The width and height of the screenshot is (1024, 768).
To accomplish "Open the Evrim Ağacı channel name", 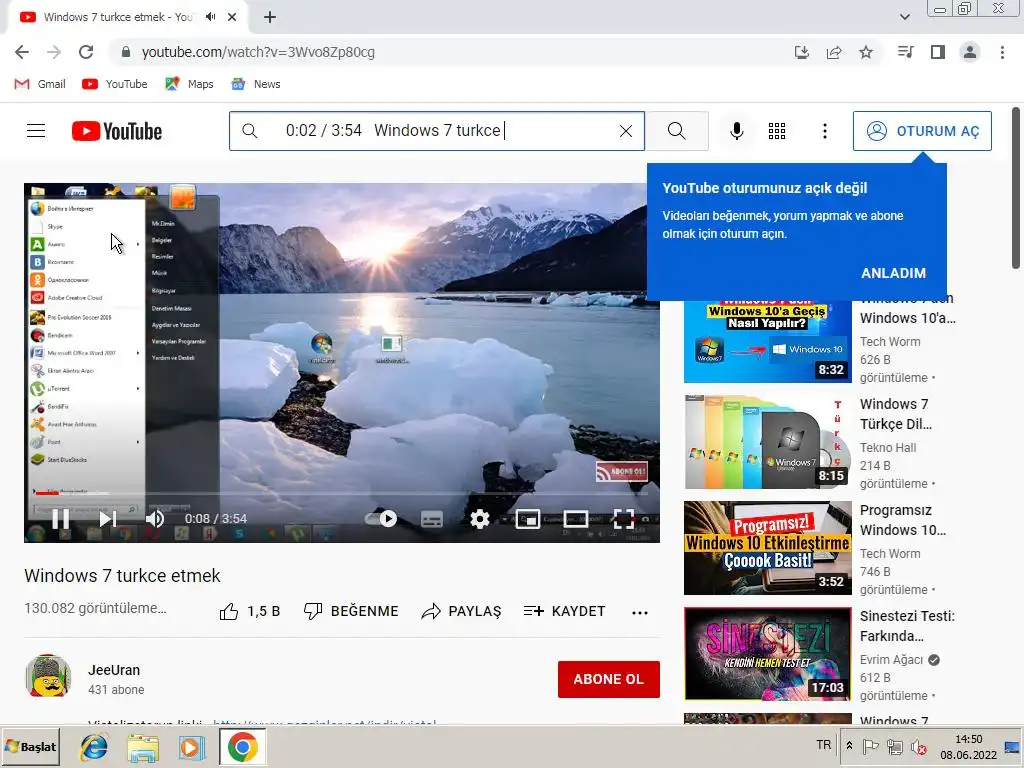I will point(891,660).
